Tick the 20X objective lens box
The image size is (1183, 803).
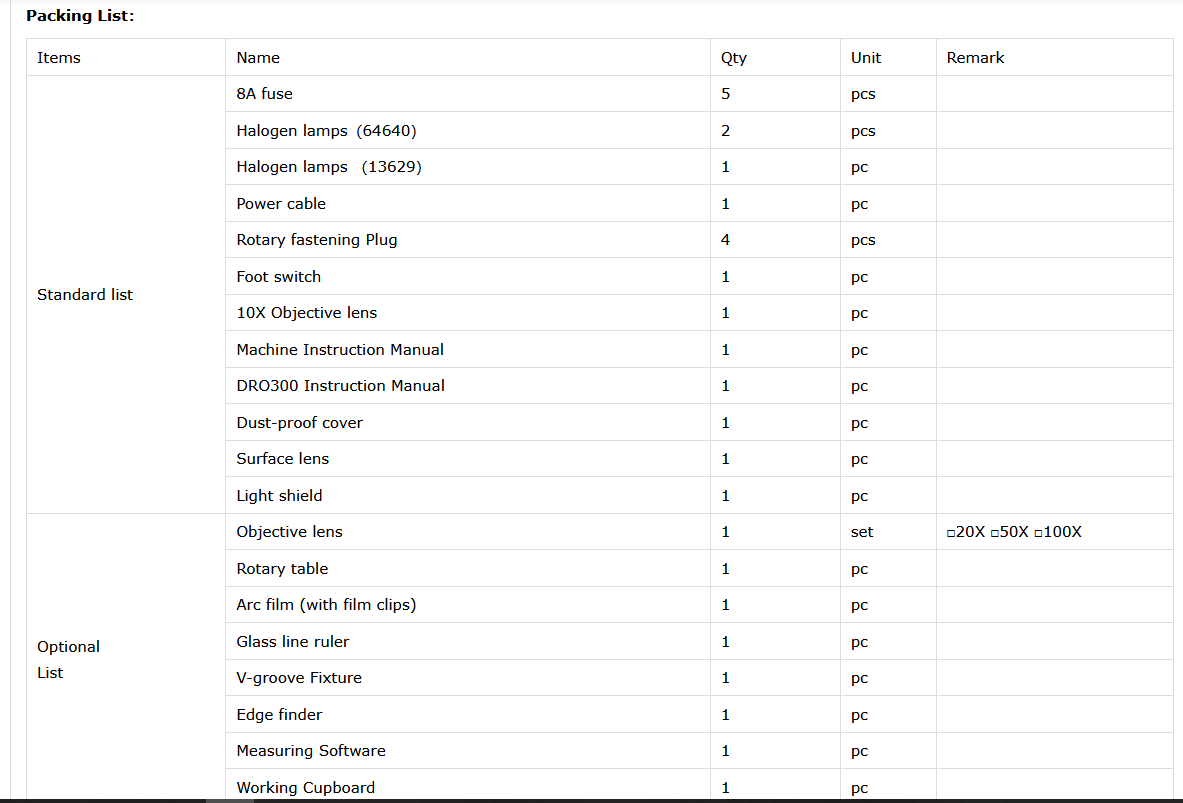click(951, 533)
